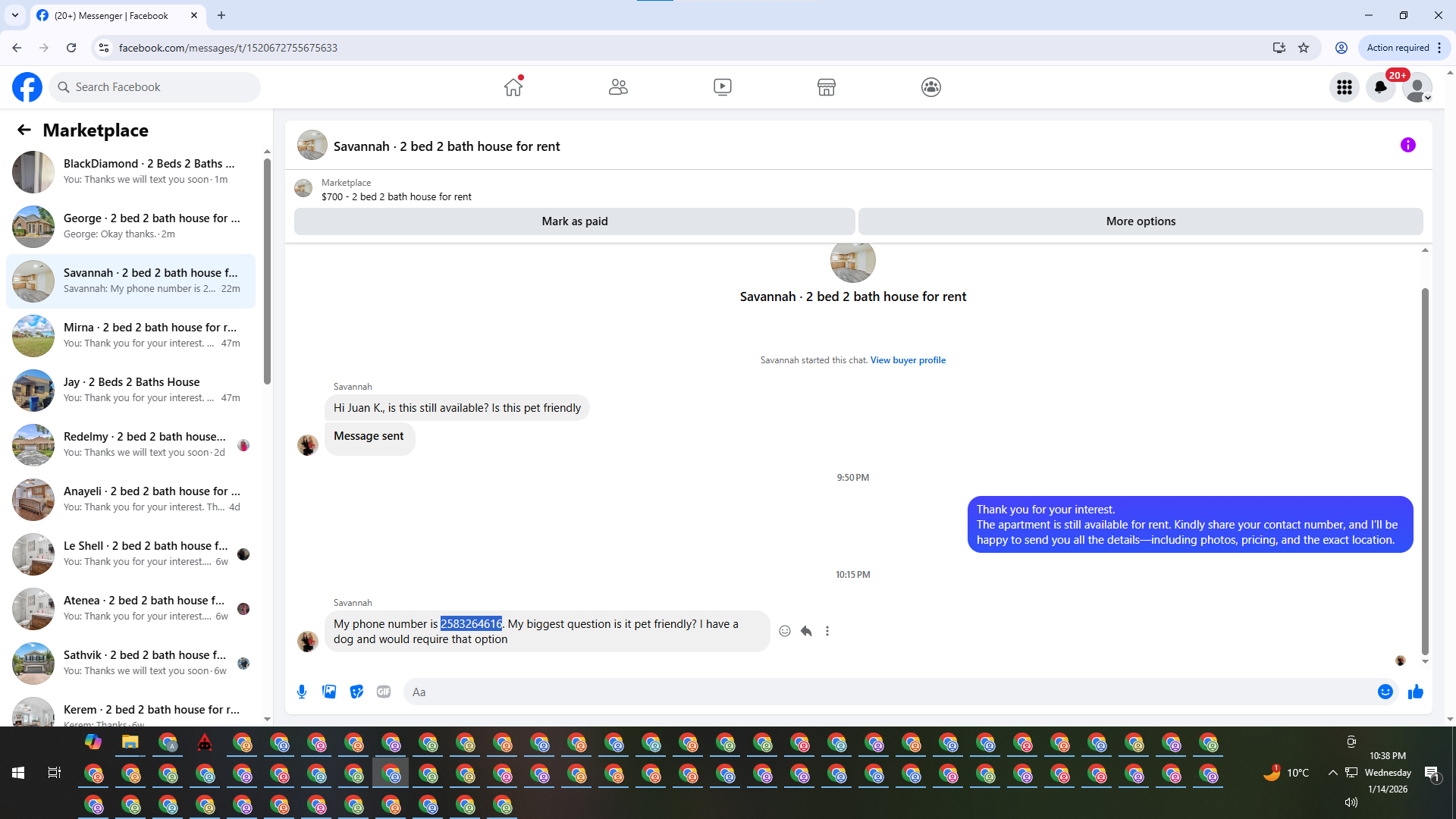Open notifications bell icon
This screenshot has height=819, width=1456.
[1381, 88]
